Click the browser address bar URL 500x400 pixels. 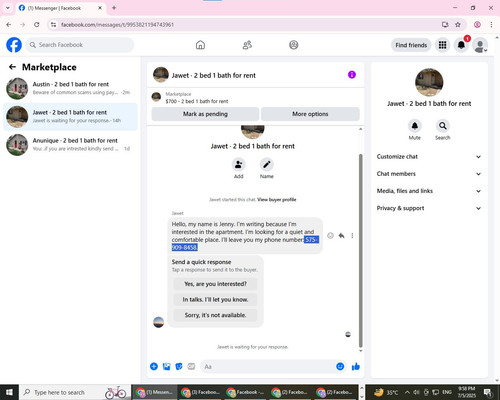[117, 25]
